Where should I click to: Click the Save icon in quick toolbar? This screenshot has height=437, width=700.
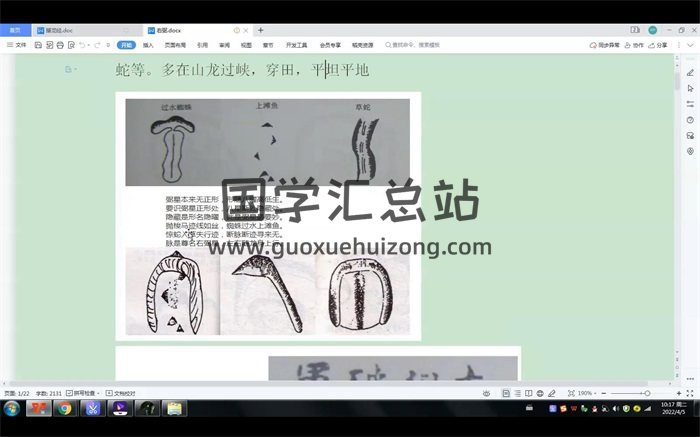[x=38, y=45]
